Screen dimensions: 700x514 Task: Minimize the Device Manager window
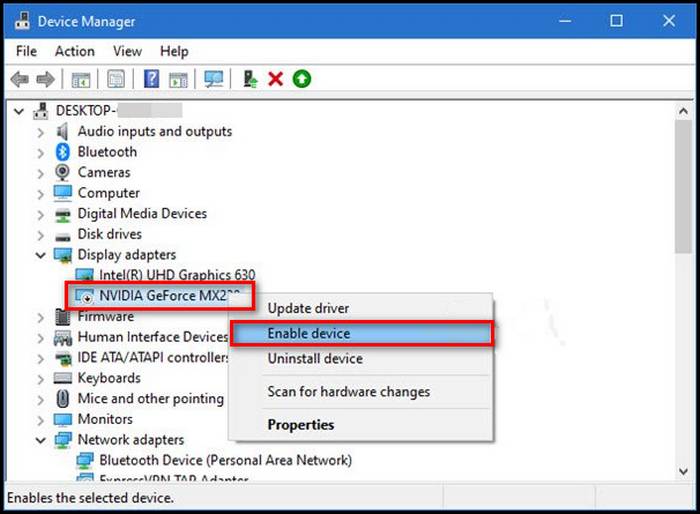coord(565,21)
